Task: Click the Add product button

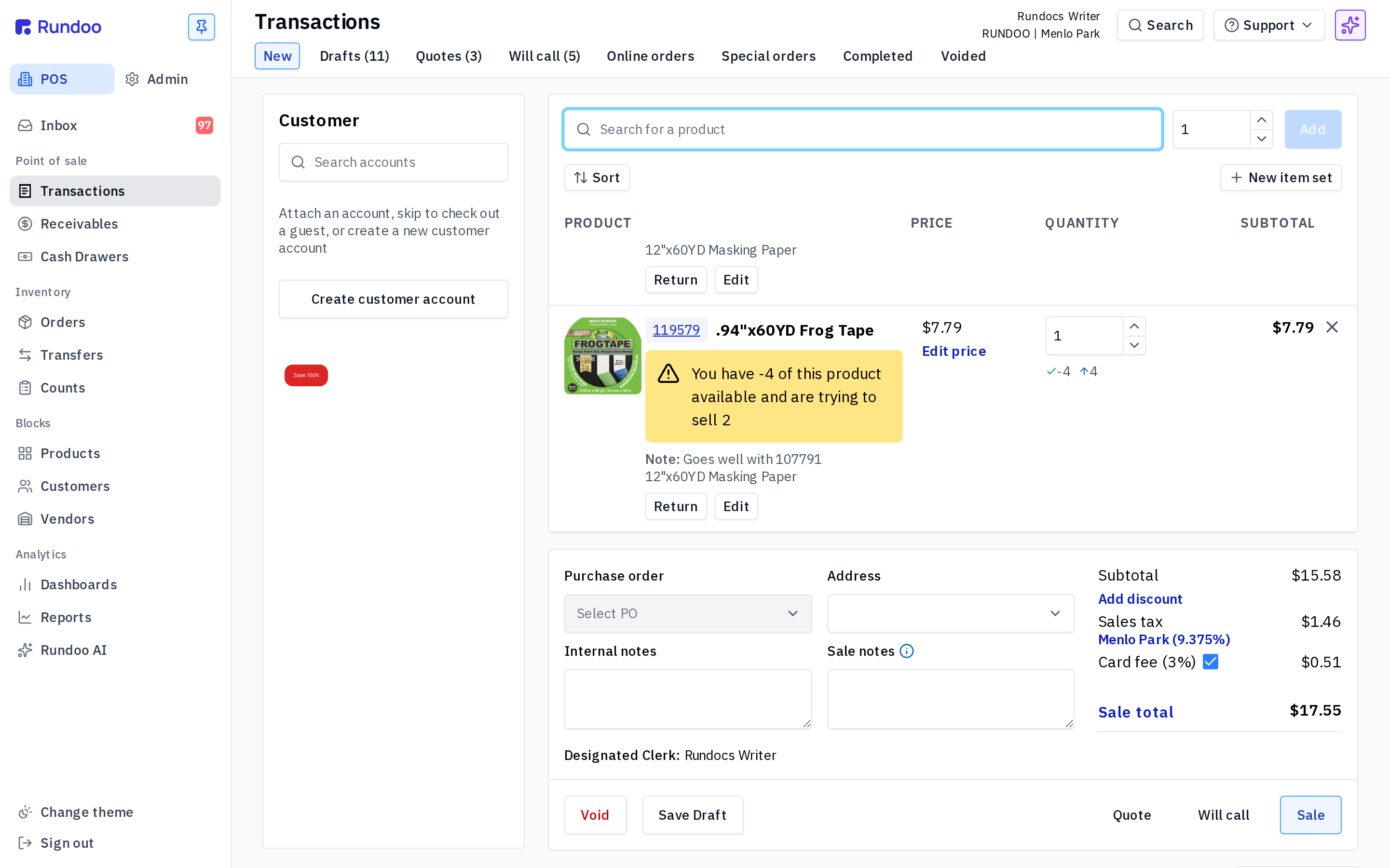Action: (1313, 129)
